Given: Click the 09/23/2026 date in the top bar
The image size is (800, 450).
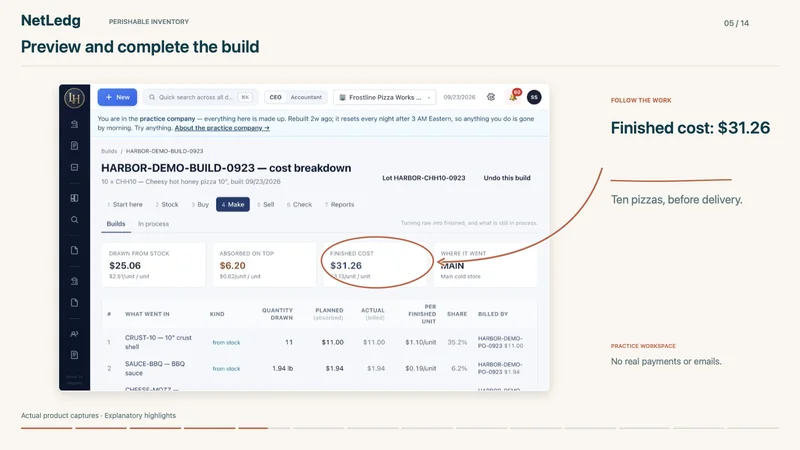Looking at the screenshot, I should point(459,97).
